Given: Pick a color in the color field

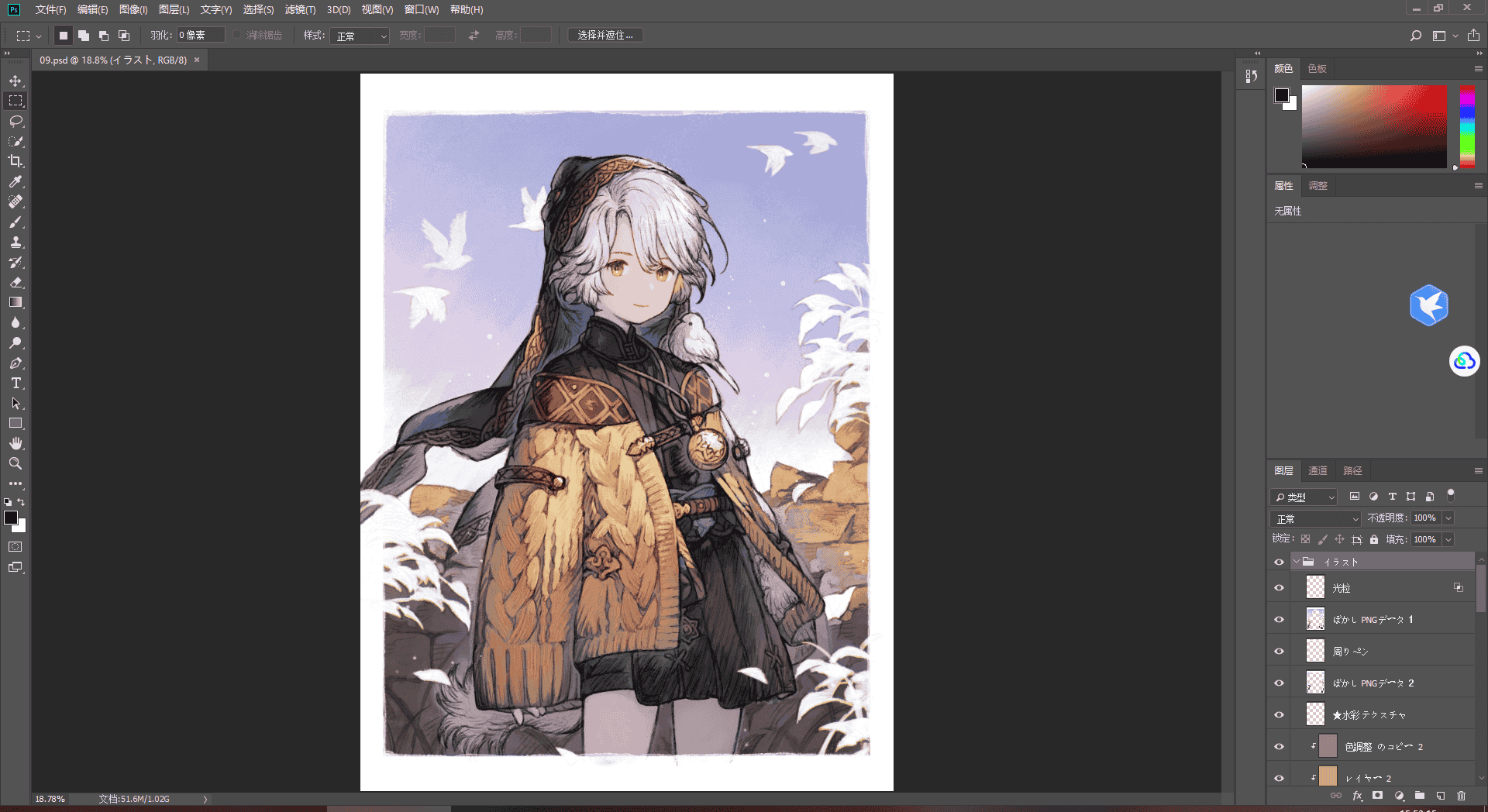Looking at the screenshot, I should click(1374, 126).
